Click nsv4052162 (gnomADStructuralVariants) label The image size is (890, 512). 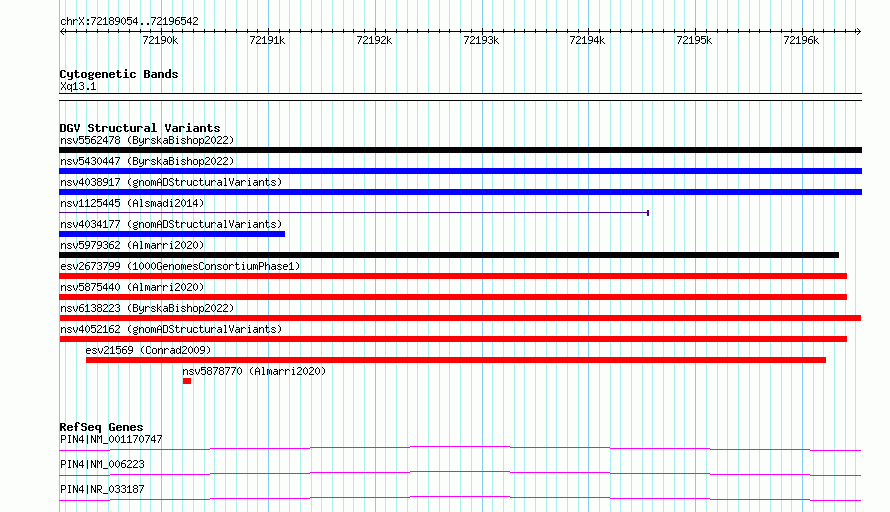(x=171, y=329)
